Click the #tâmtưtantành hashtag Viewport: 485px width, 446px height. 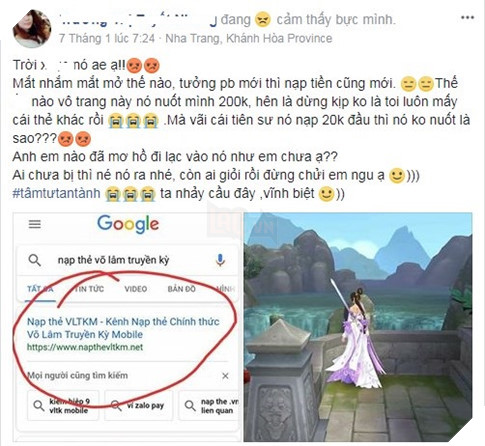click(56, 193)
